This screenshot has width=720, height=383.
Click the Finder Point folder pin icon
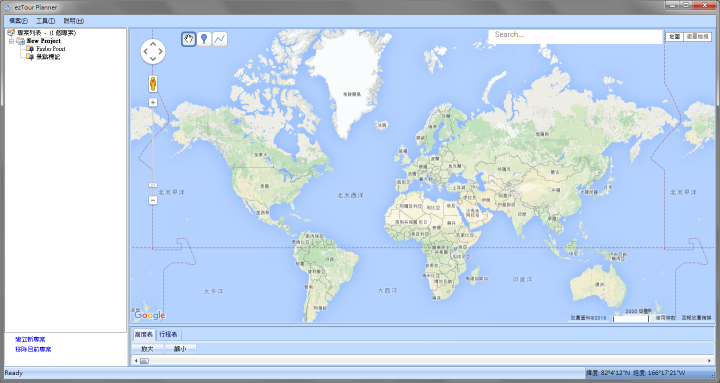pos(30,49)
